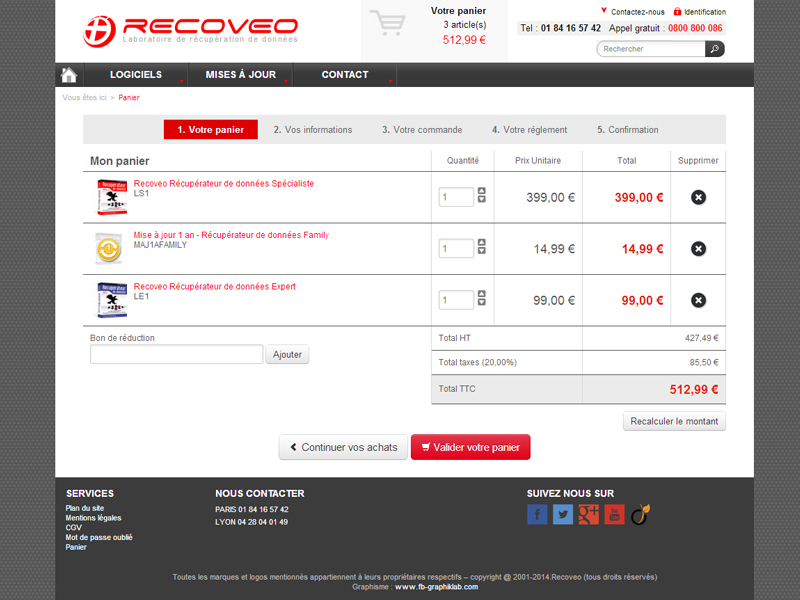Click the search magnifier button

[715, 49]
